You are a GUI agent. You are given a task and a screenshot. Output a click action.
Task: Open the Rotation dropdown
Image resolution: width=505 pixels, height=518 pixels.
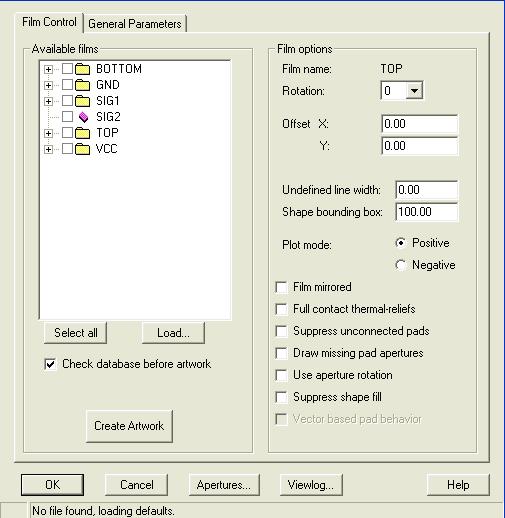click(x=414, y=90)
